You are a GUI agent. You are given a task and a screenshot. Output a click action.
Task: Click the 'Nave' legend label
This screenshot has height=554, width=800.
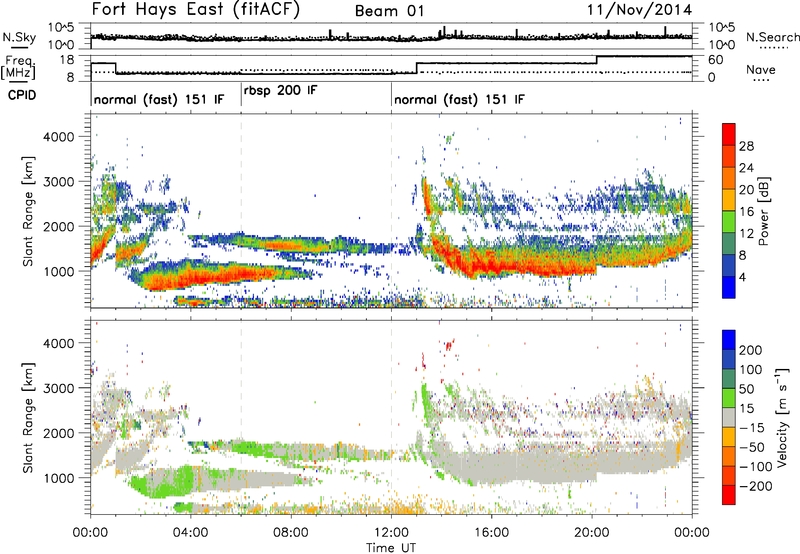click(x=761, y=69)
